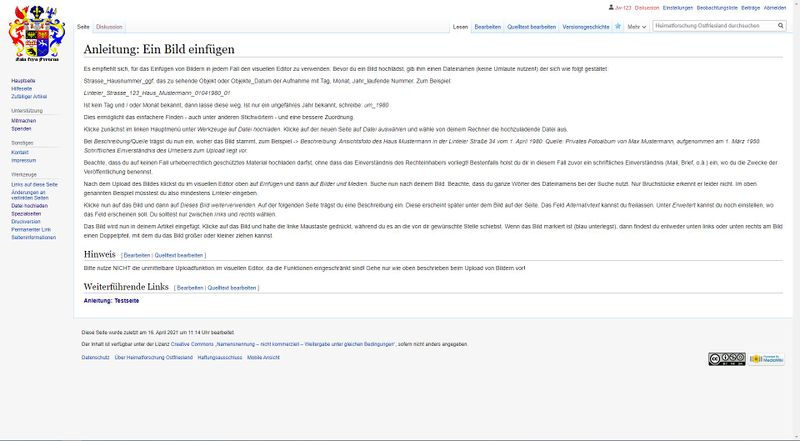
Task: Click Abmelden to log out
Action: [775, 7]
